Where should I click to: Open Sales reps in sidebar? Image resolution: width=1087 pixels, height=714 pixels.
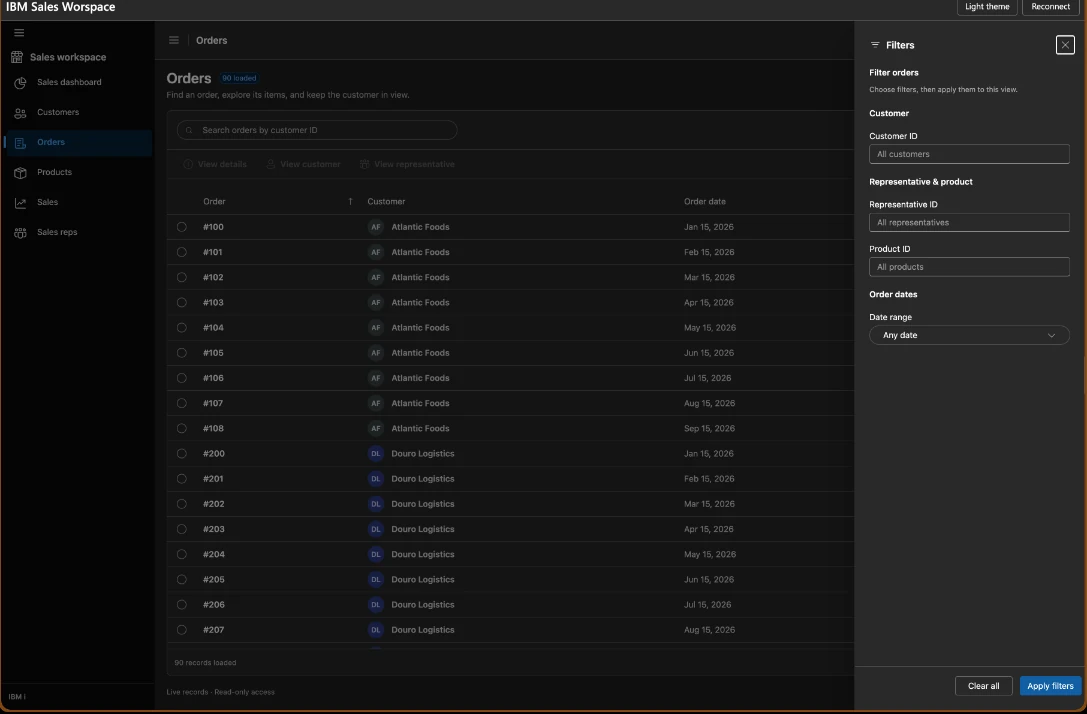point(78,232)
